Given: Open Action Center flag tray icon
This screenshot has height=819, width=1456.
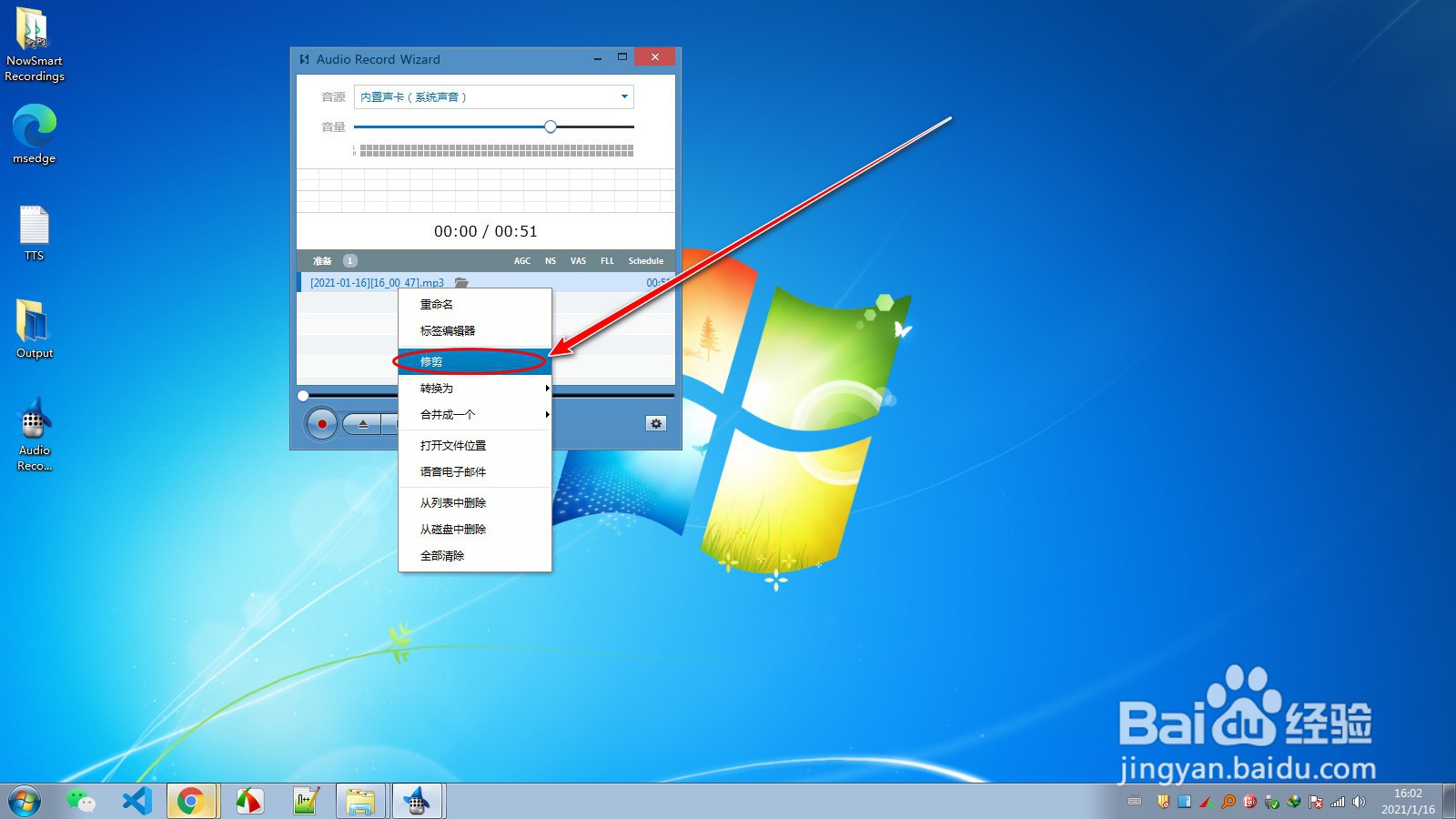Looking at the screenshot, I should pos(1316,802).
